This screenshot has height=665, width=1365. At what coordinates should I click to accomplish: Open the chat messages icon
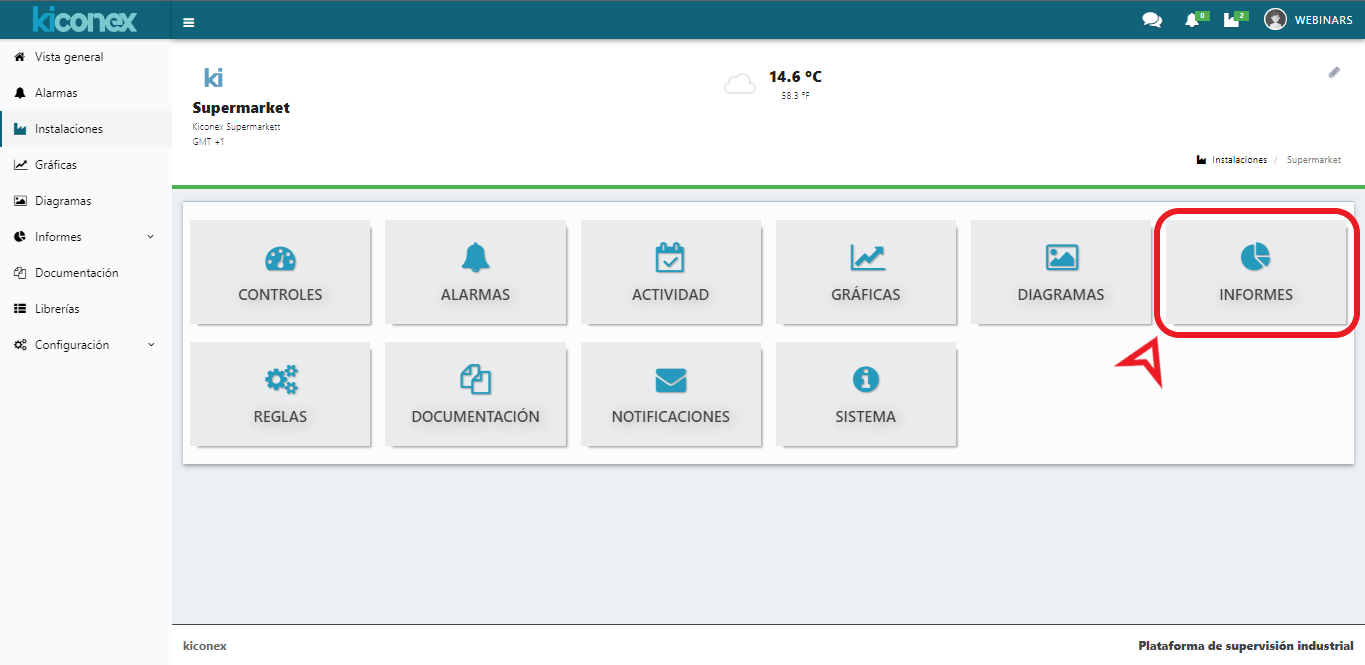tap(1152, 20)
